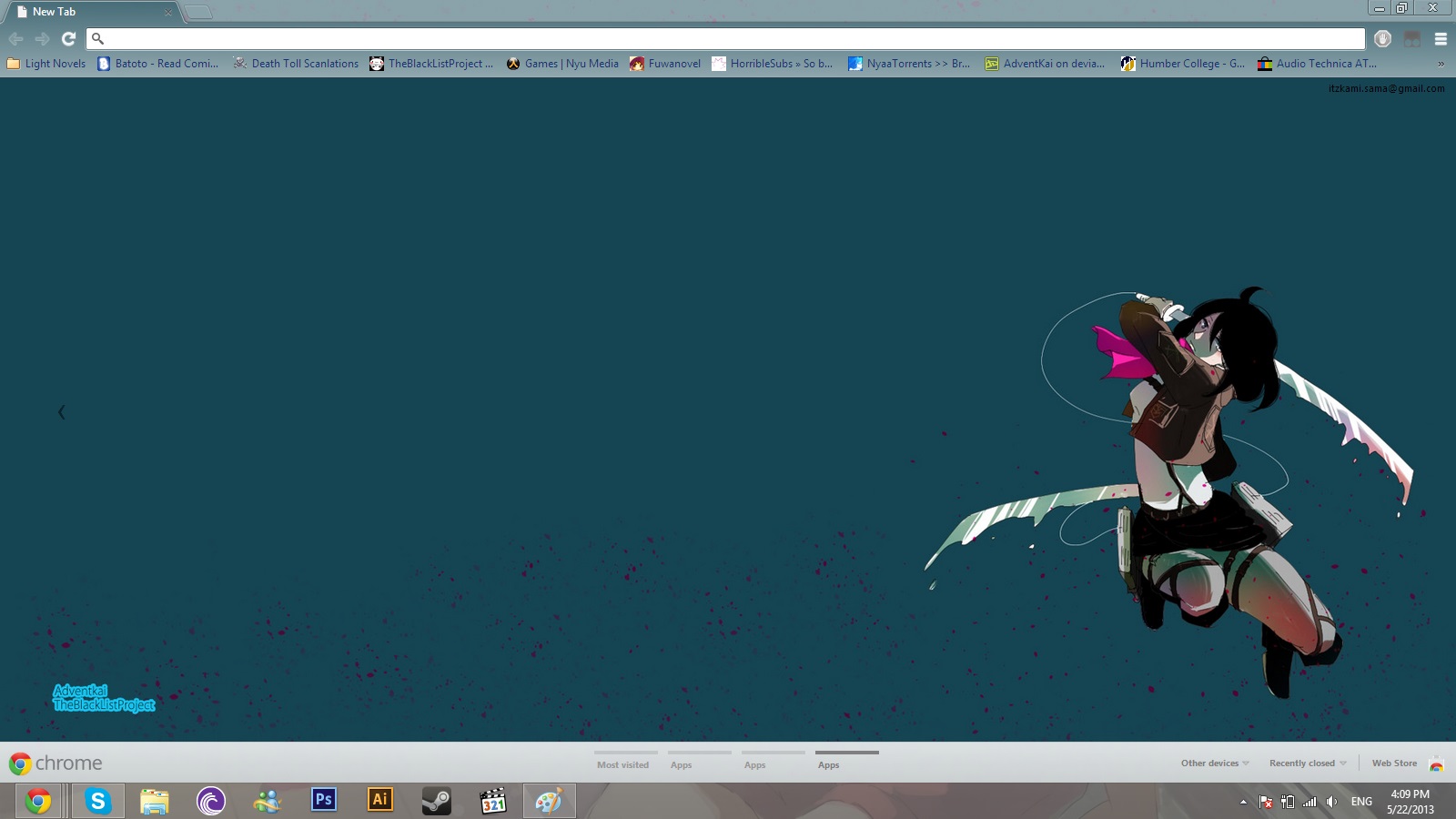Open the Paint taskbar icon
The width and height of the screenshot is (1456, 819).
[x=549, y=801]
